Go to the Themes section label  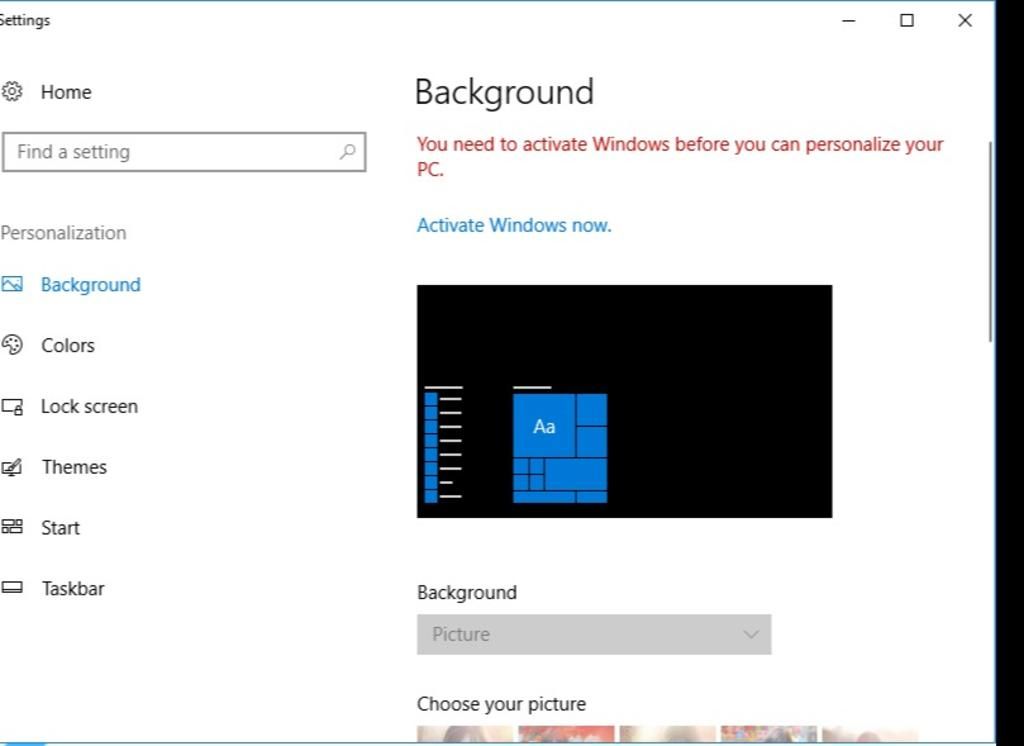point(74,467)
